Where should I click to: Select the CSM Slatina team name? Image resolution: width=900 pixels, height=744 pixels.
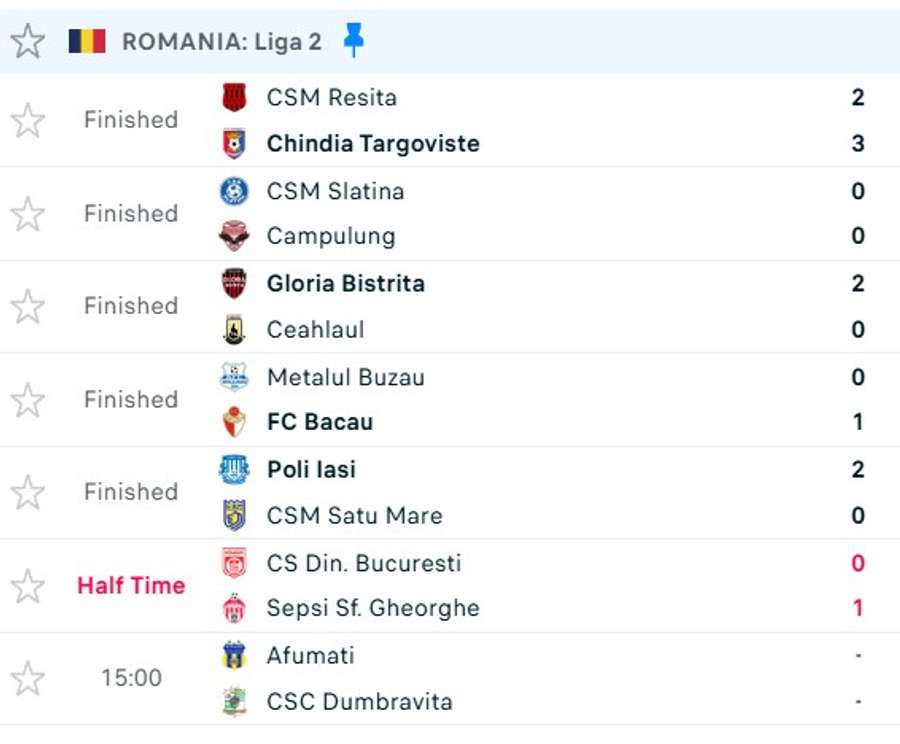[335, 191]
